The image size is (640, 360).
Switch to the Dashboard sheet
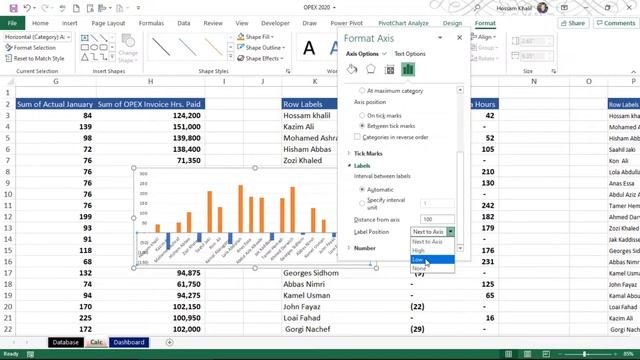coord(129,342)
